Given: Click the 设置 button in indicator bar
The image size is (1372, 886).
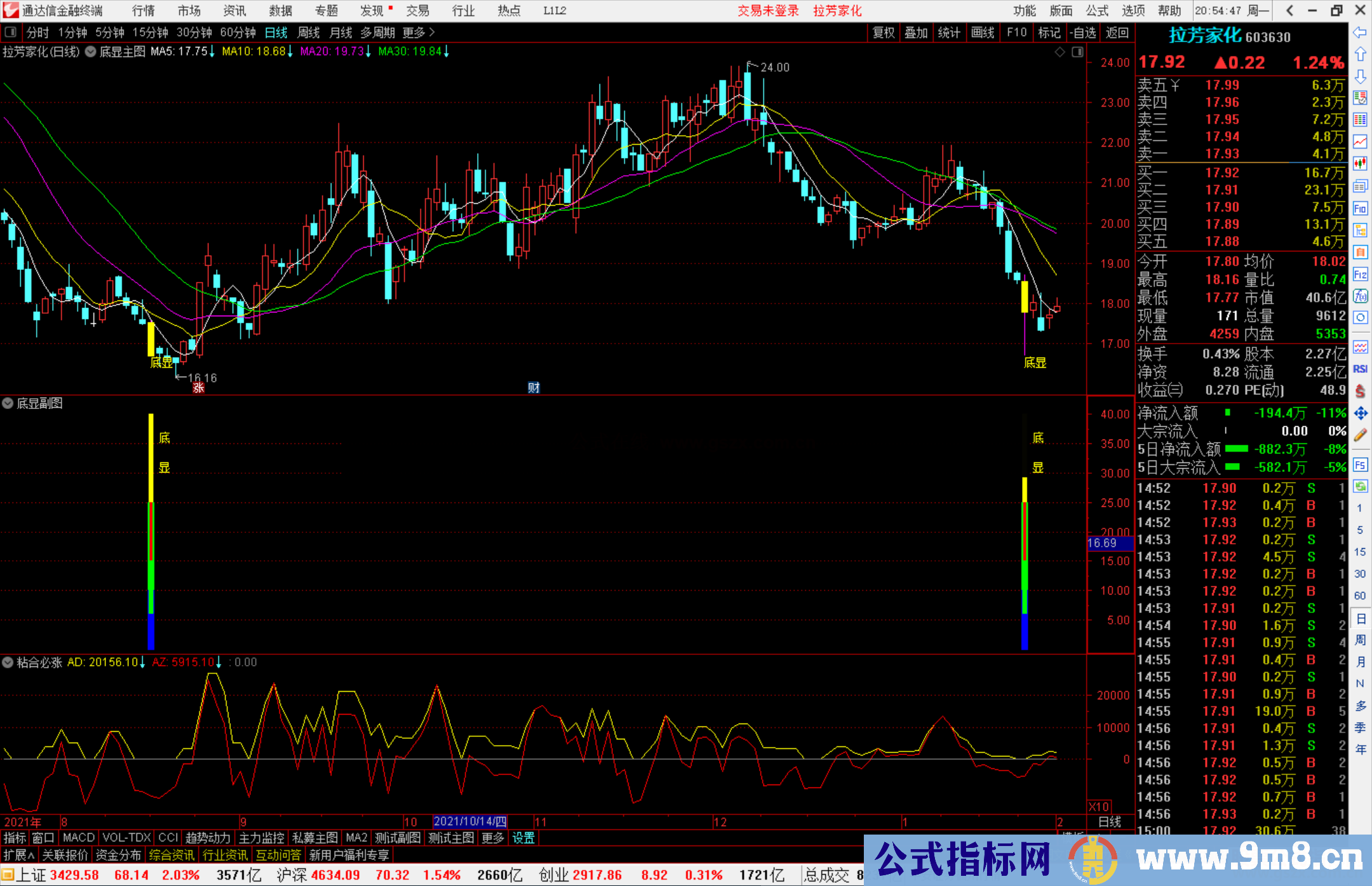Looking at the screenshot, I should pyautogui.click(x=523, y=838).
